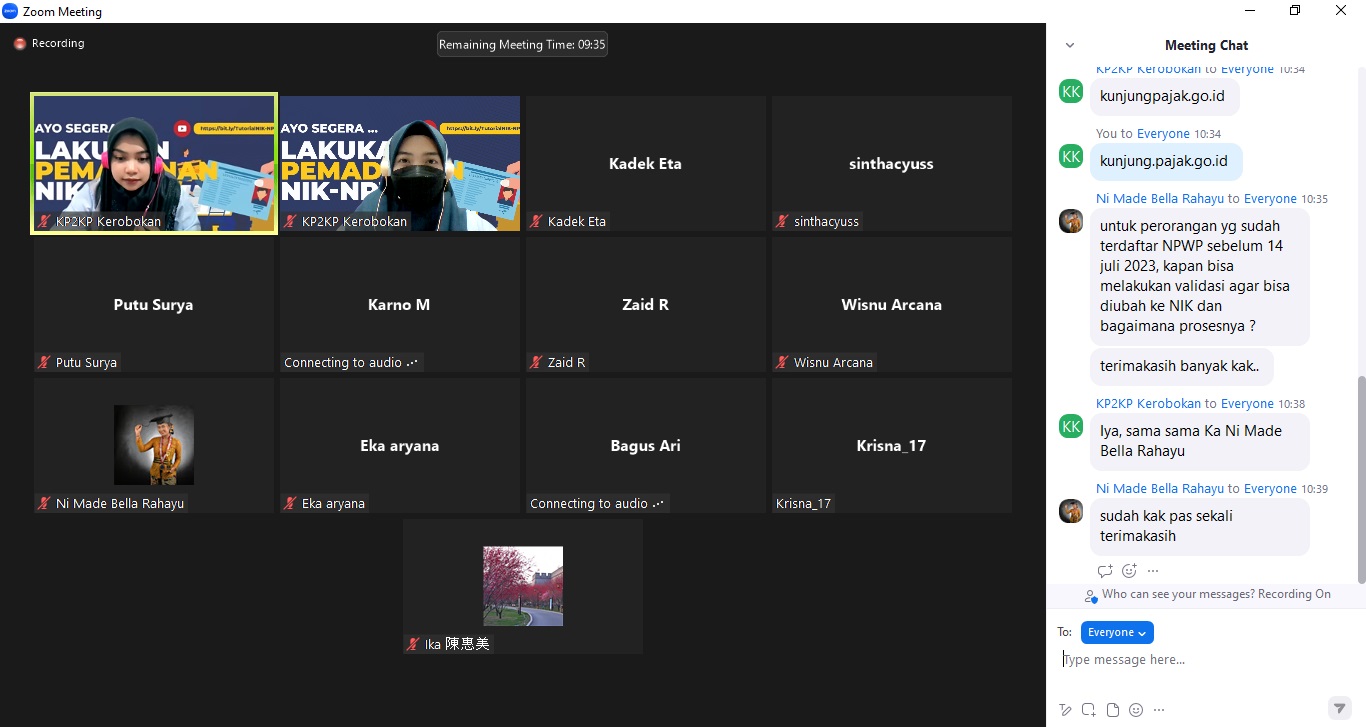Select Ika's video tile with tree photo

523,586
